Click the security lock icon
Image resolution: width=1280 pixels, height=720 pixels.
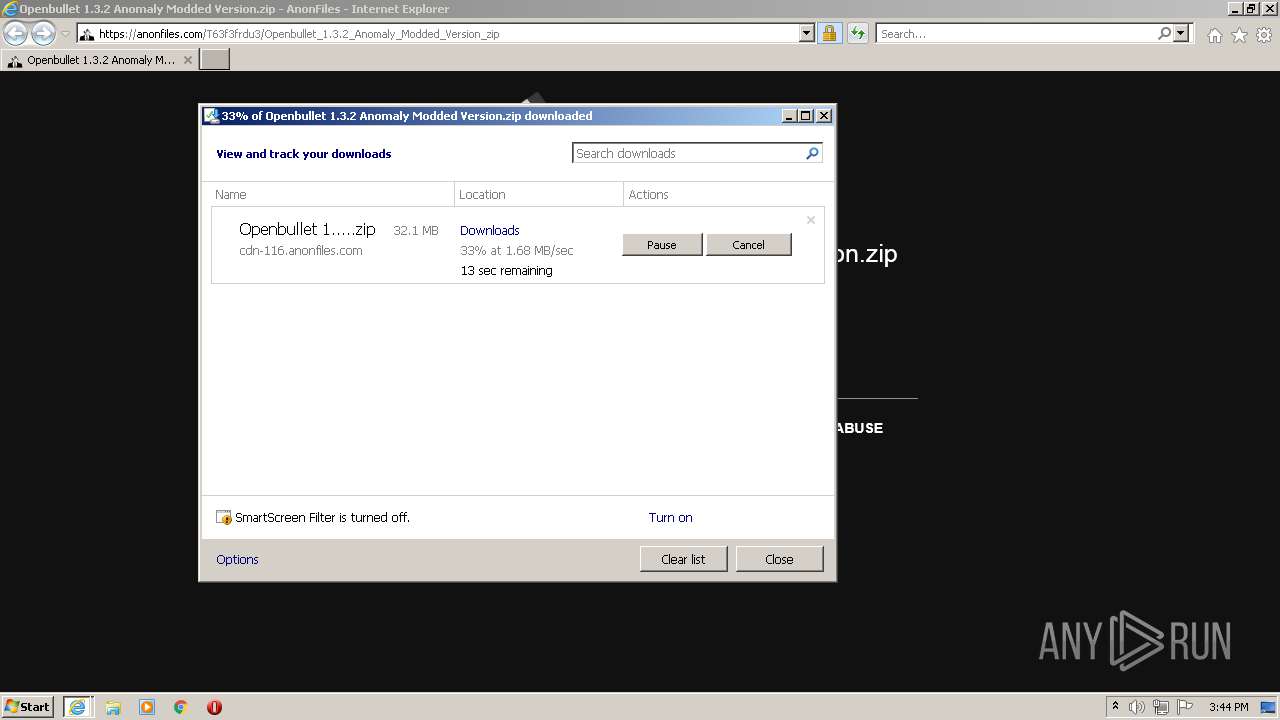pos(829,33)
